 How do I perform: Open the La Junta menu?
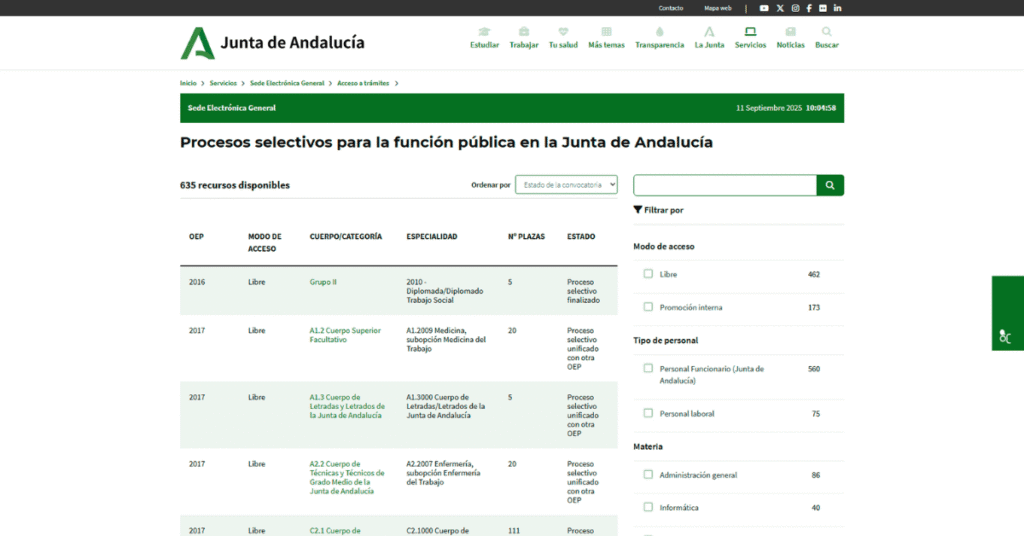709,38
